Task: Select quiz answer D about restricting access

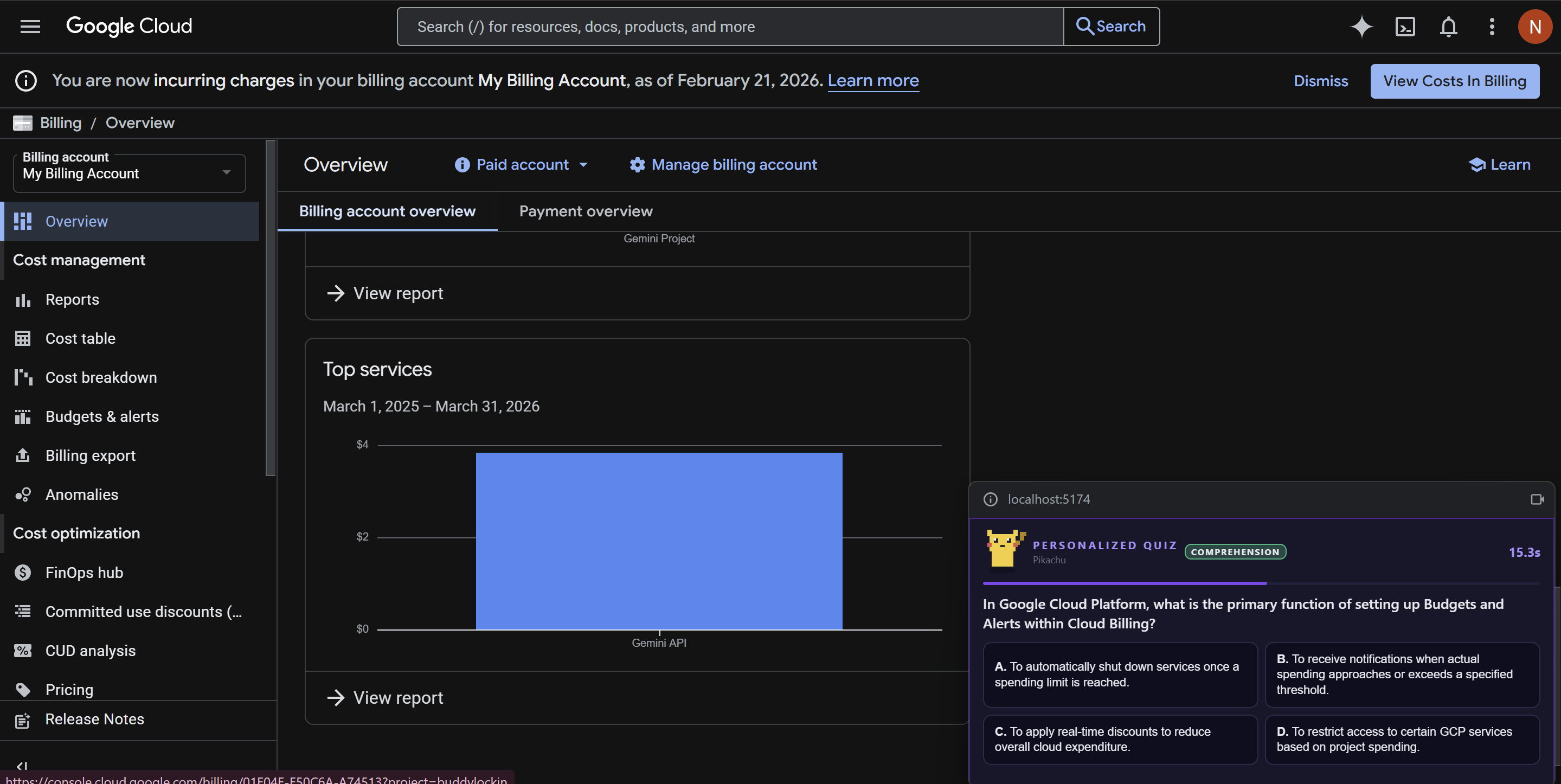Action: 1402,739
